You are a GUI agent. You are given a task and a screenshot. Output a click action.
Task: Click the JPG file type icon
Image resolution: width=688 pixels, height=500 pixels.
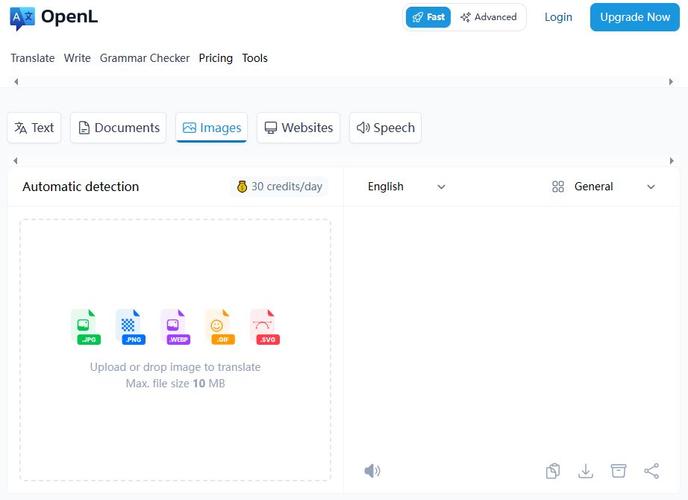[x=89, y=327]
